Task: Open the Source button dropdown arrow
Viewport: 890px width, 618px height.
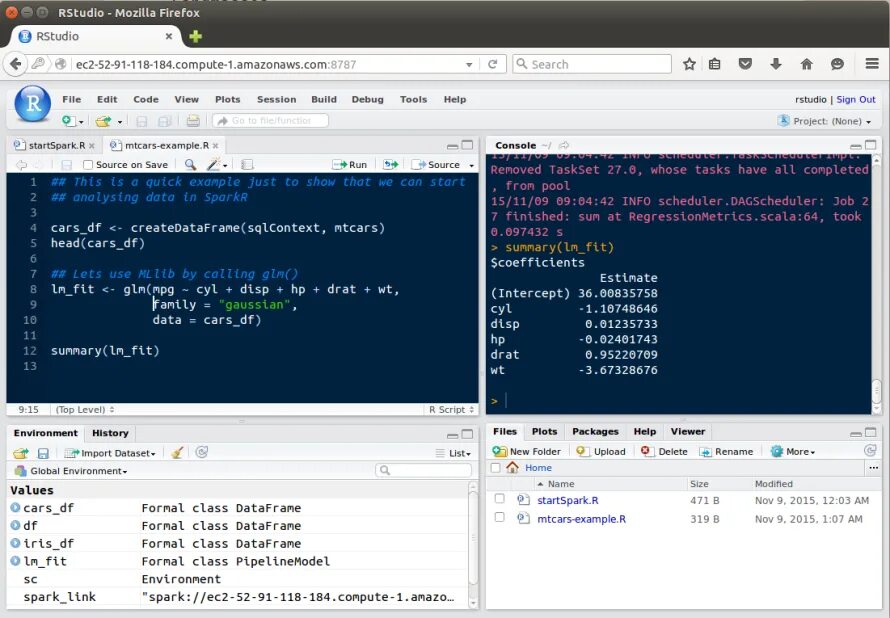Action: [x=472, y=165]
